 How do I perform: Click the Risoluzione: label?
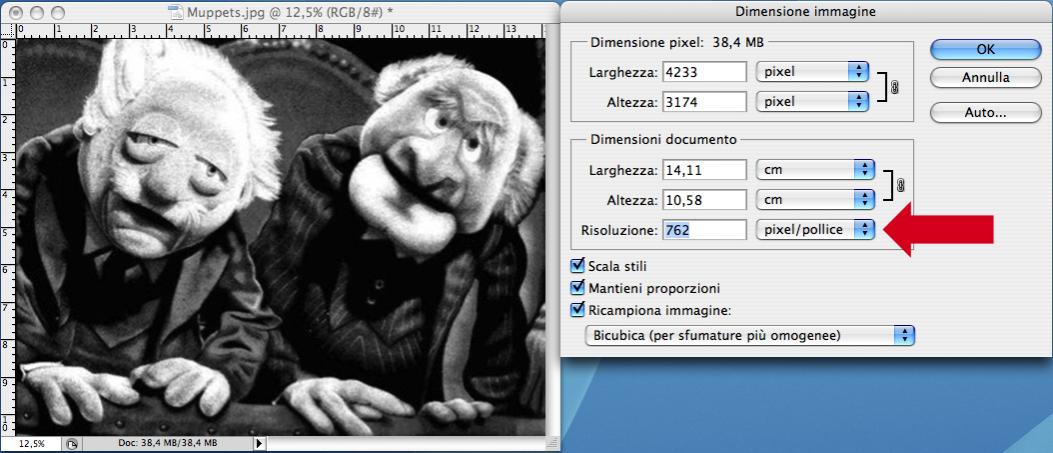(618, 230)
